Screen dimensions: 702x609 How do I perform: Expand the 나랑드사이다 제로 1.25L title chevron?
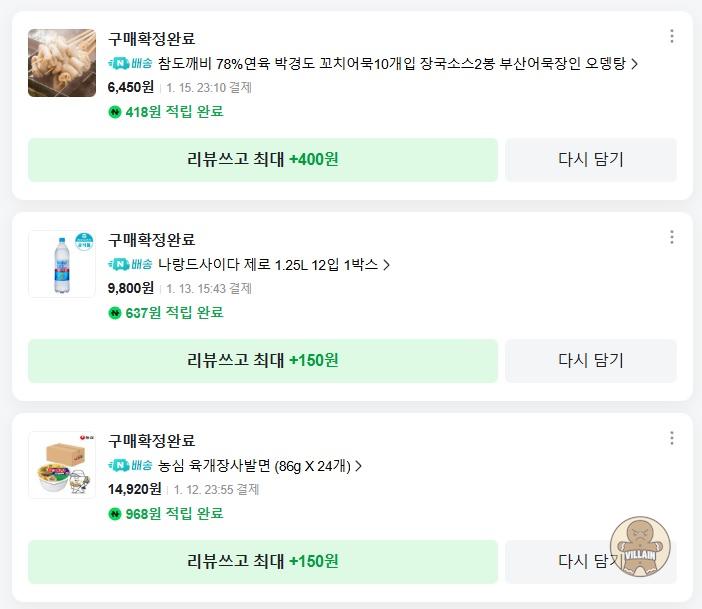(387, 265)
